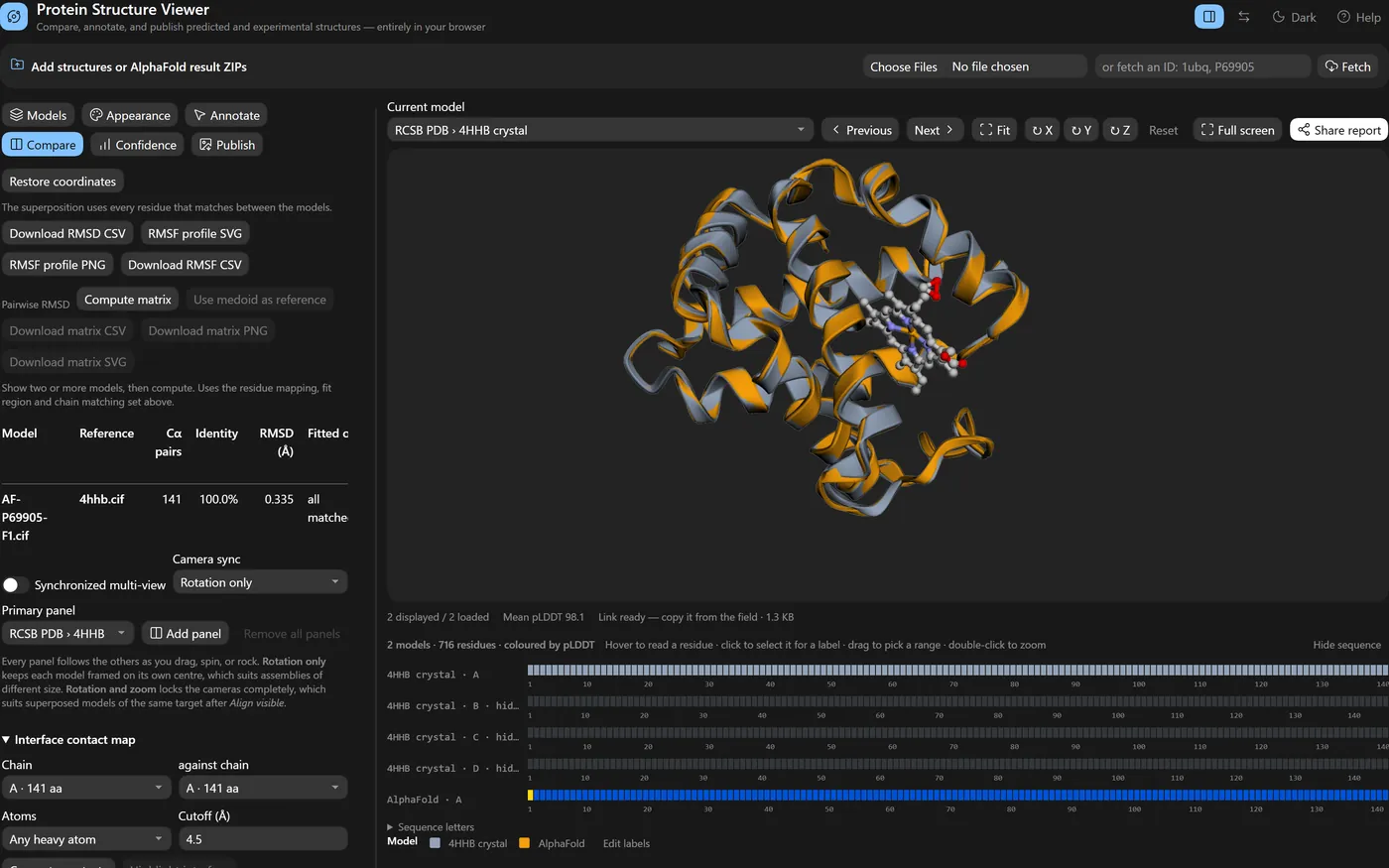Open Help from the question mark icon
This screenshot has height=868, width=1389.
1358,17
